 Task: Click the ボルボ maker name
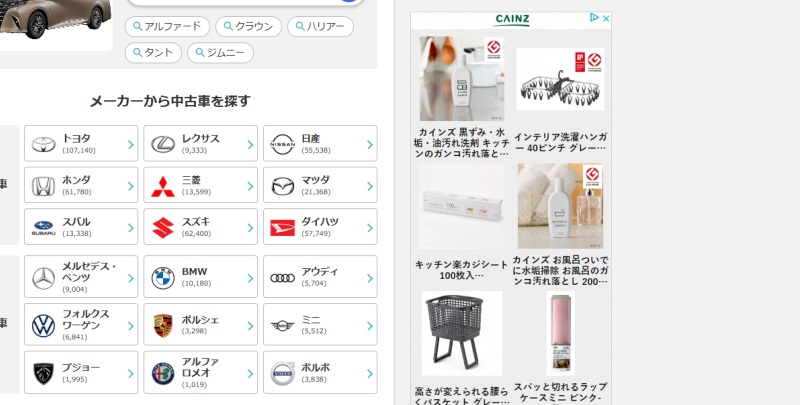click(x=315, y=367)
